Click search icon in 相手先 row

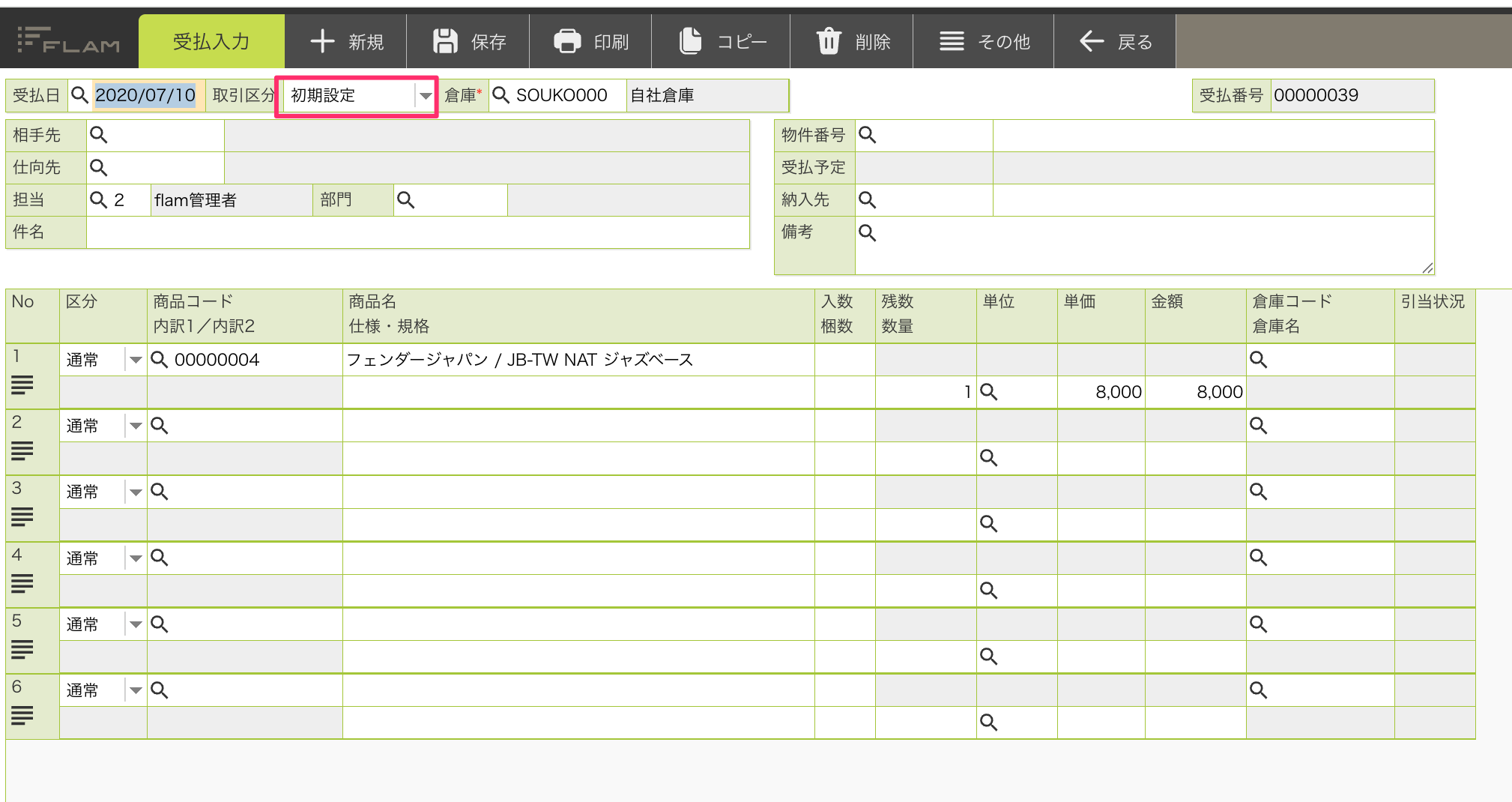[x=98, y=135]
